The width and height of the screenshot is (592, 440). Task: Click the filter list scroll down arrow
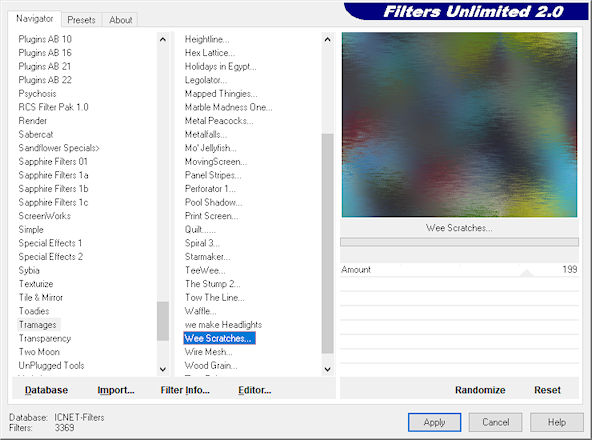[327, 369]
